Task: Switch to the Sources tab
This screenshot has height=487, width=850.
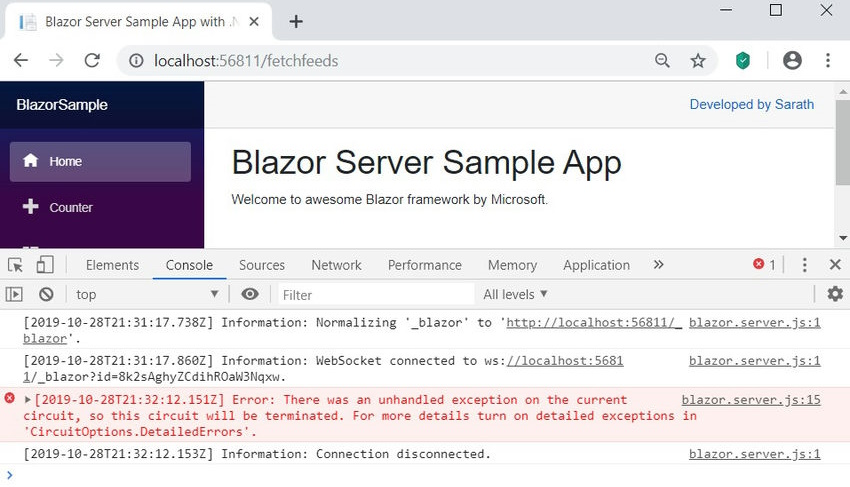Action: (x=262, y=265)
